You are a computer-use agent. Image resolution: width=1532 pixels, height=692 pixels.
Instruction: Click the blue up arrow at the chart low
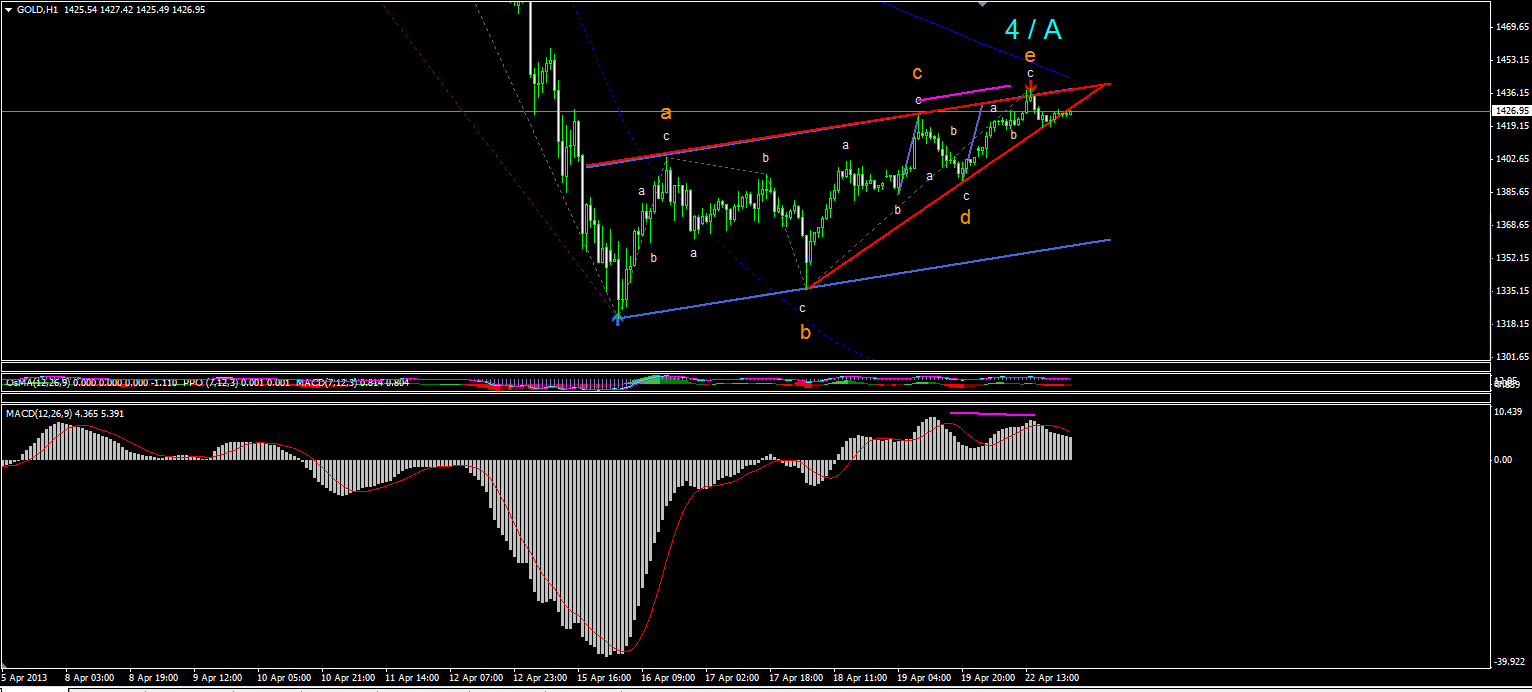pyautogui.click(x=617, y=318)
